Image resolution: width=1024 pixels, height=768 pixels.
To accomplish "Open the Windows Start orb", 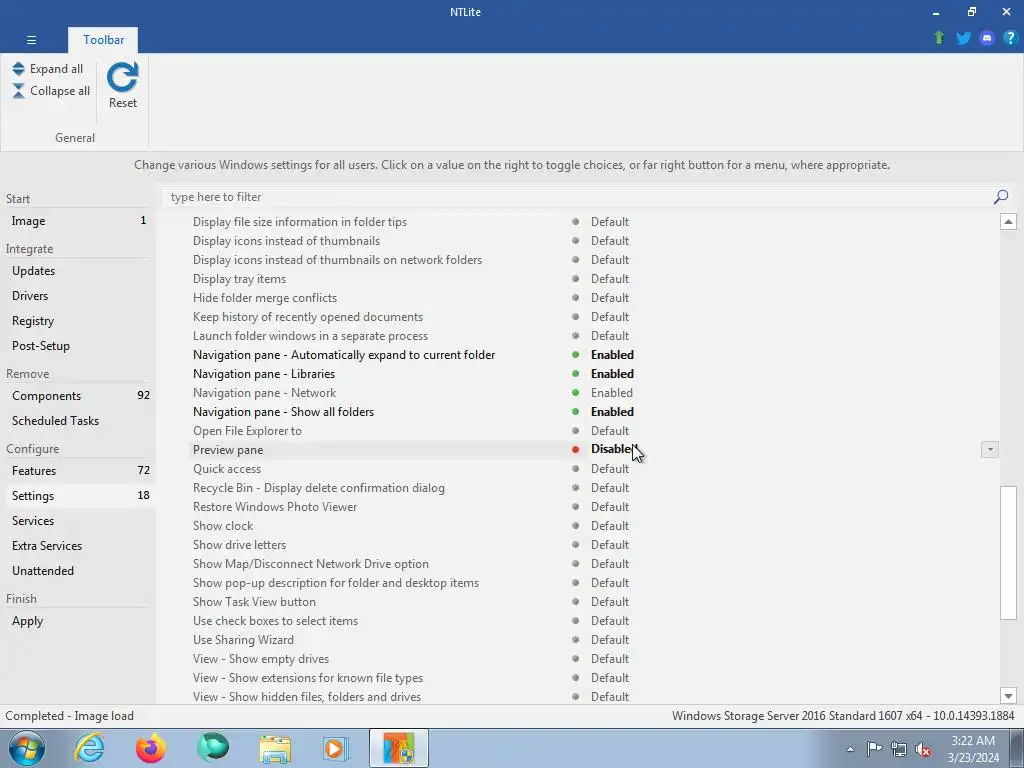I will coord(27,748).
